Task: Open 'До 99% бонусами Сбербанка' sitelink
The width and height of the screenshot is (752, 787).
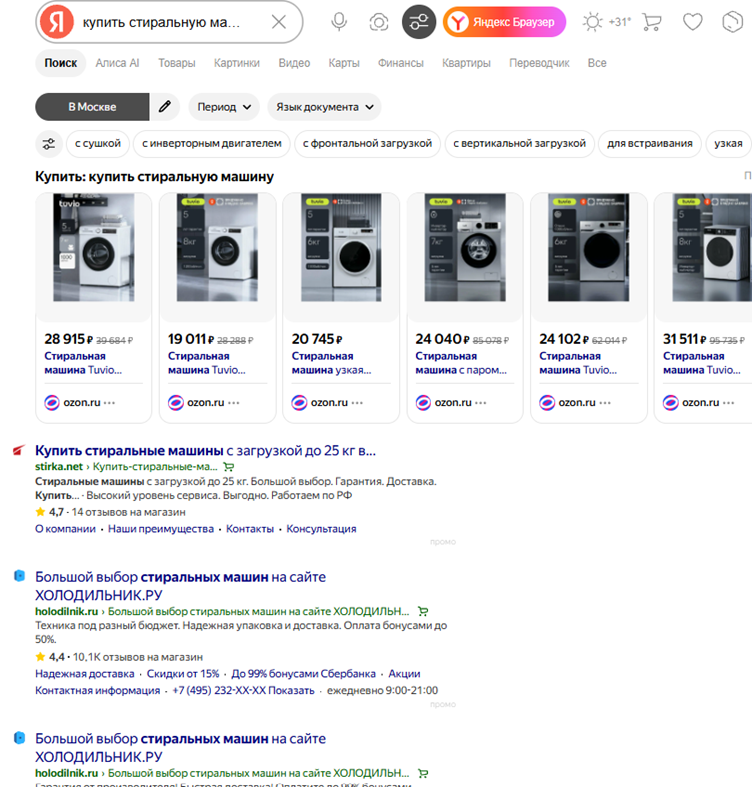Action: 303,674
